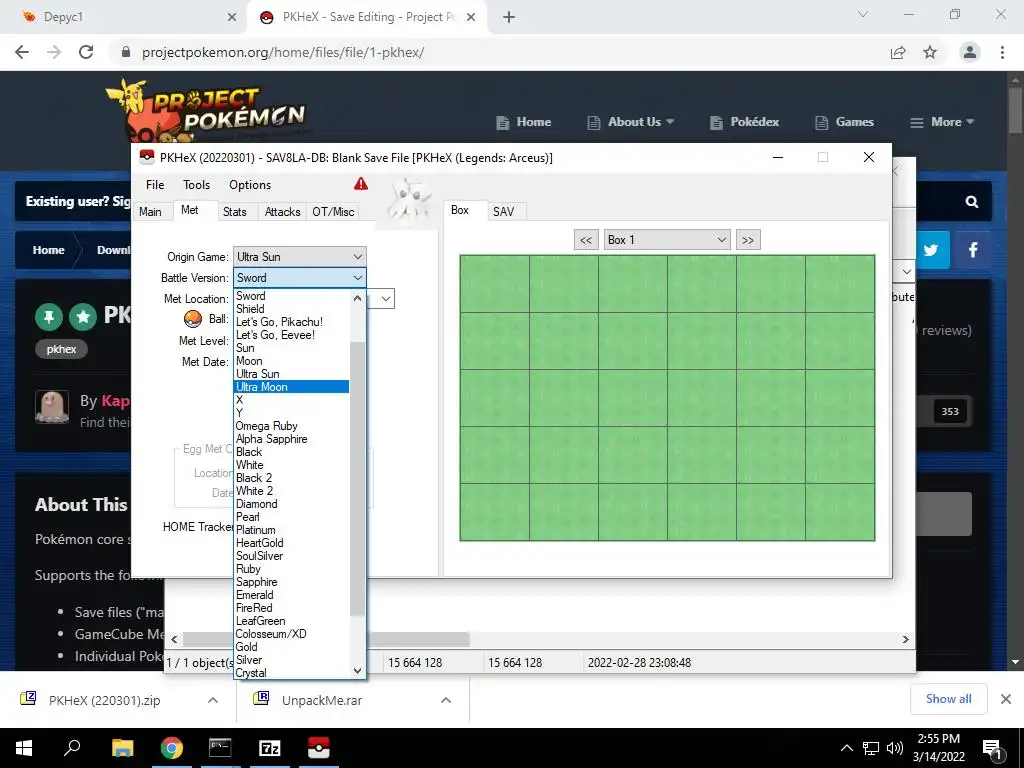Switch to the OT/Misc tab
1024x768 pixels.
pos(333,212)
